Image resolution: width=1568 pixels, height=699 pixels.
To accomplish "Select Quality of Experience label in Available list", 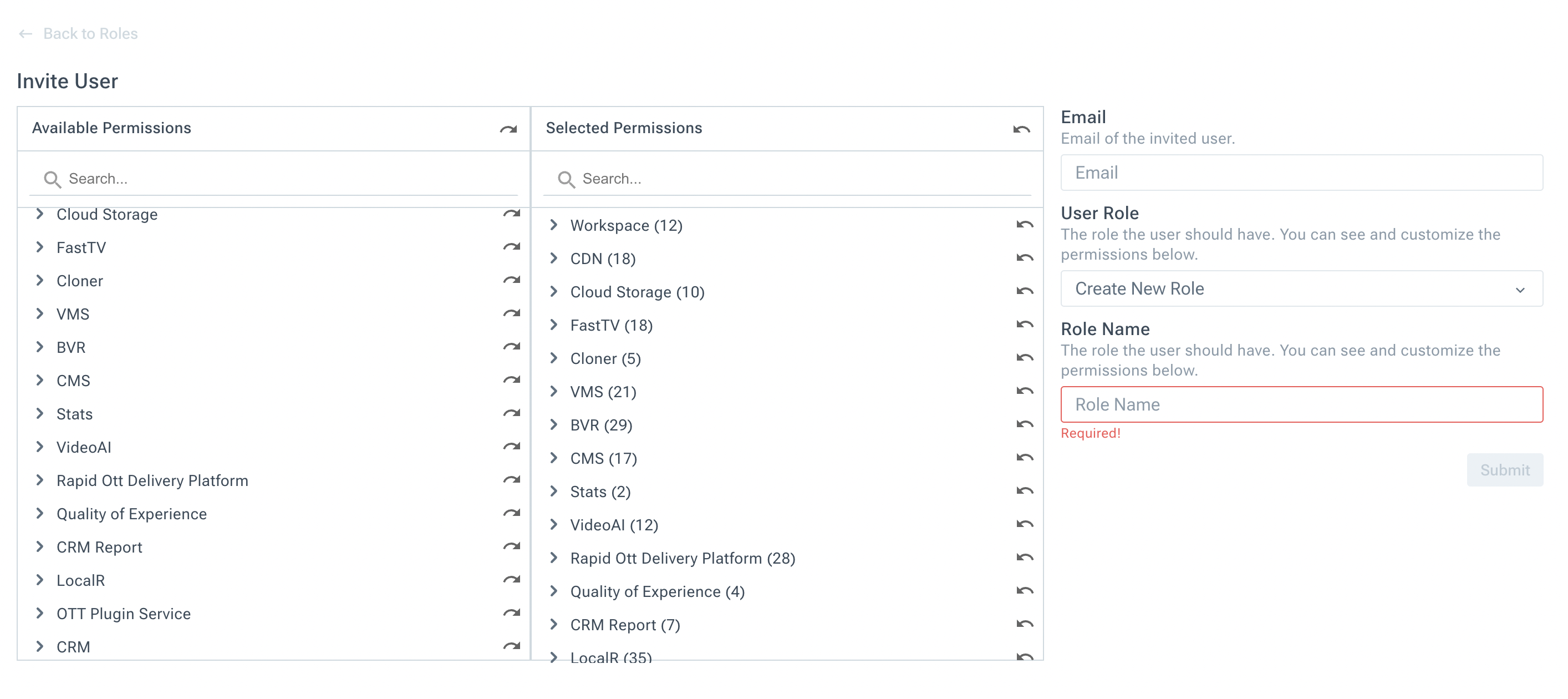I will [x=131, y=514].
